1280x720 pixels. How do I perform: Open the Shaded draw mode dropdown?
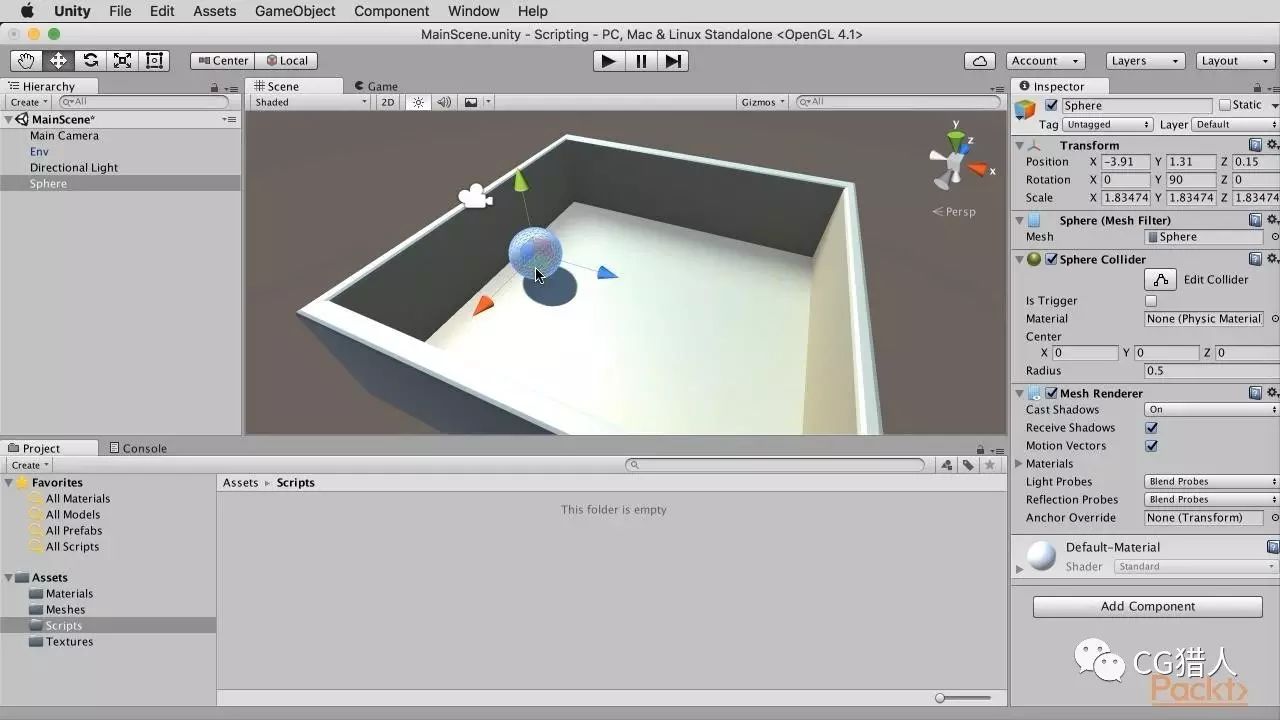tap(311, 102)
